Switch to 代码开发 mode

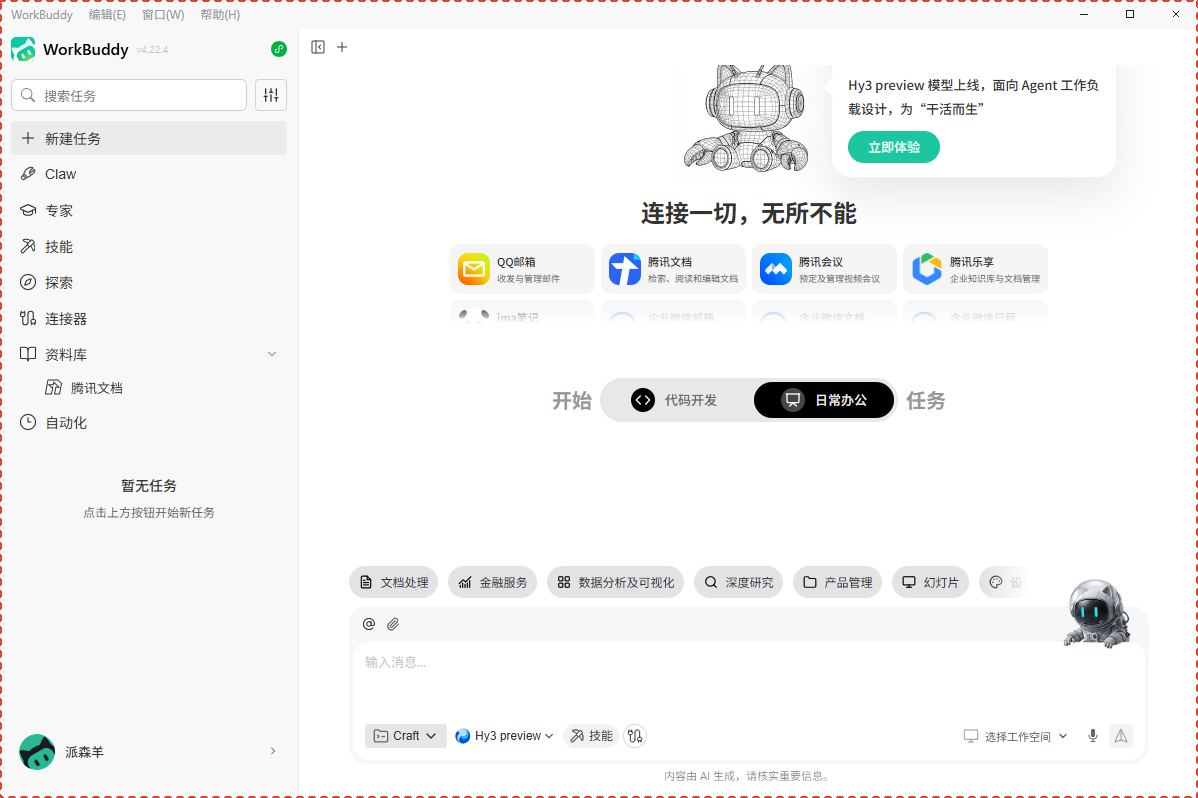click(675, 400)
